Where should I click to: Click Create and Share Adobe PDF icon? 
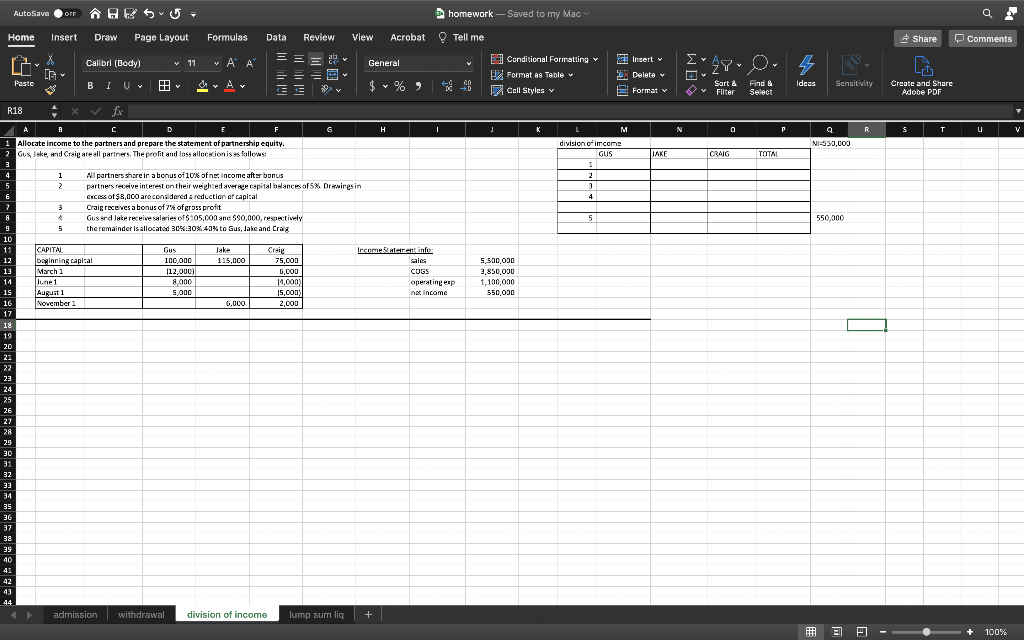(x=921, y=75)
